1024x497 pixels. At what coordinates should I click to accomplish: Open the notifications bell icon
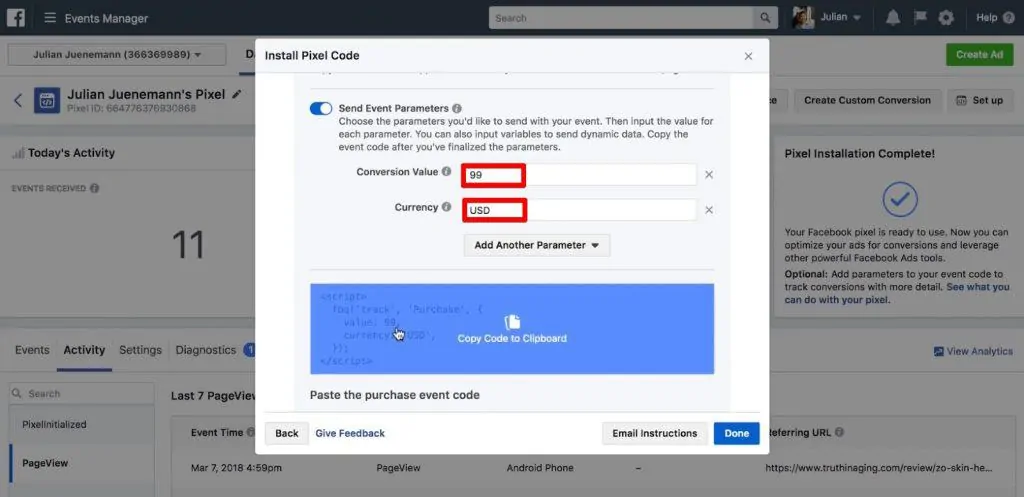point(893,18)
